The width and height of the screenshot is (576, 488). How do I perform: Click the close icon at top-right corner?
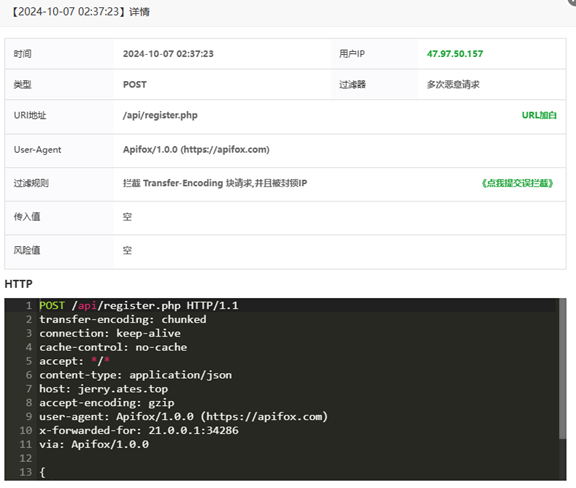(x=572, y=1)
